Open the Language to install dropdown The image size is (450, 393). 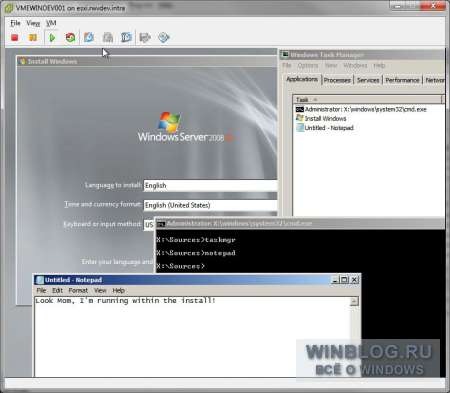(210, 186)
